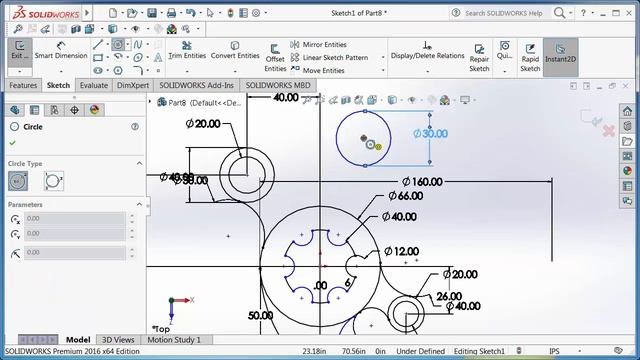The height and width of the screenshot is (360, 640).
Task: Open the DimXpertManager crosshair tab
Action: pos(74,110)
